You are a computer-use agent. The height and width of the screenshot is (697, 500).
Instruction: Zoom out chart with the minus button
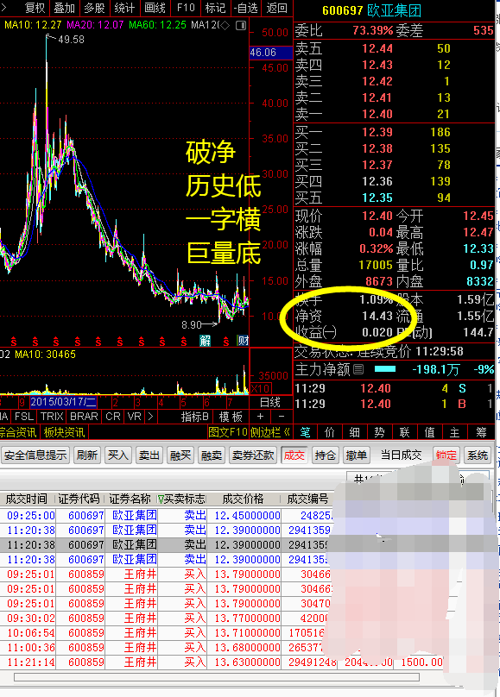click(281, 417)
